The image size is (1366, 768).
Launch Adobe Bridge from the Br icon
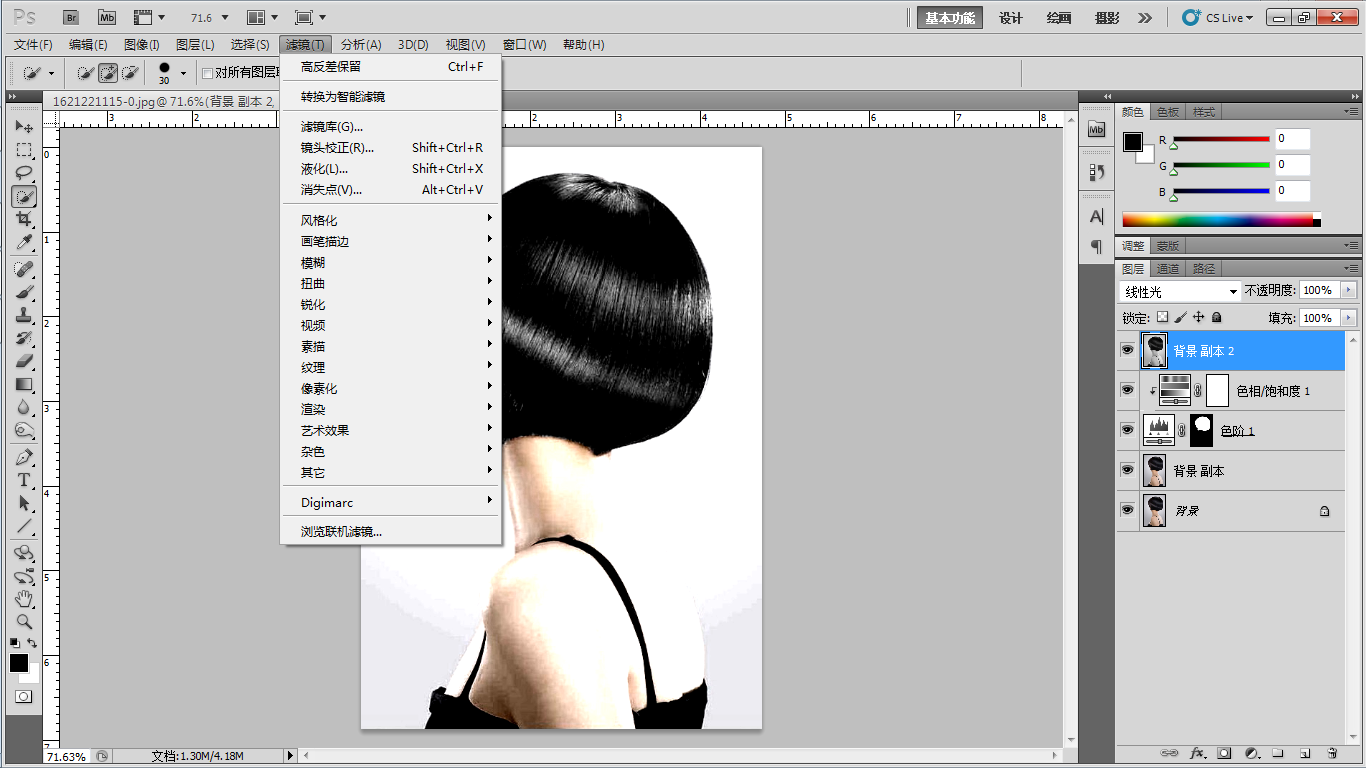pyautogui.click(x=72, y=18)
